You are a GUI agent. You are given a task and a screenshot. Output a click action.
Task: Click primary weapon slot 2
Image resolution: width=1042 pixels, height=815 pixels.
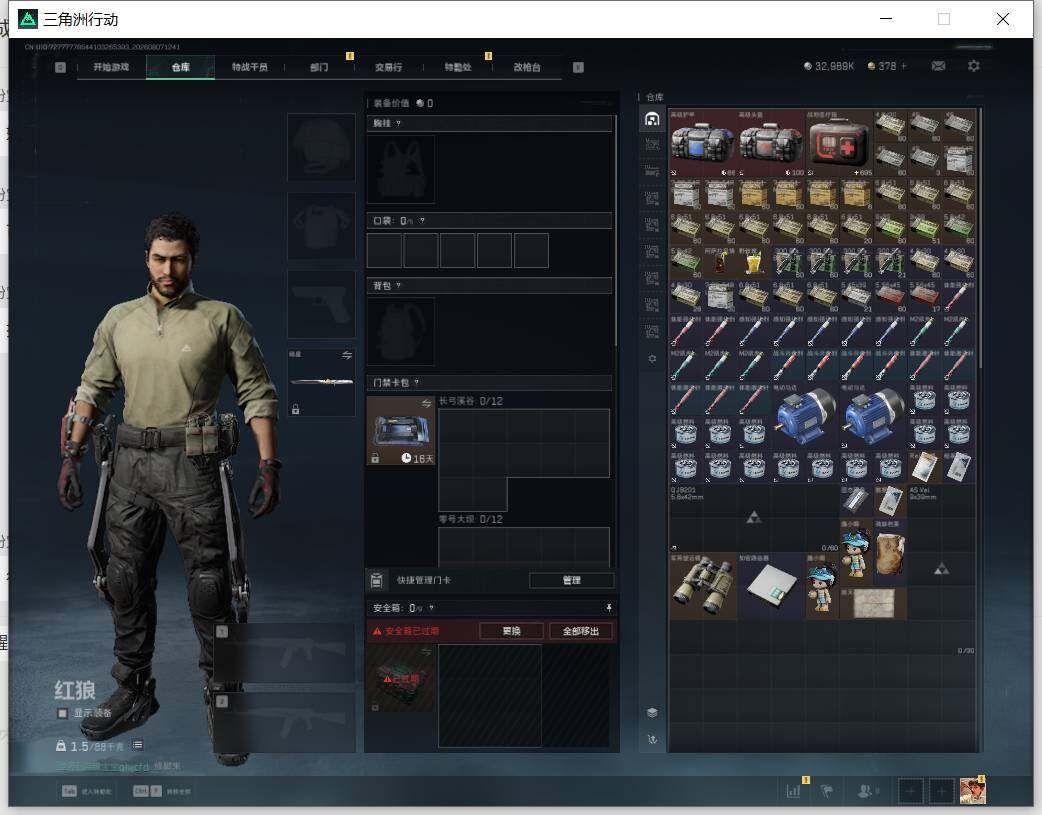tap(284, 723)
